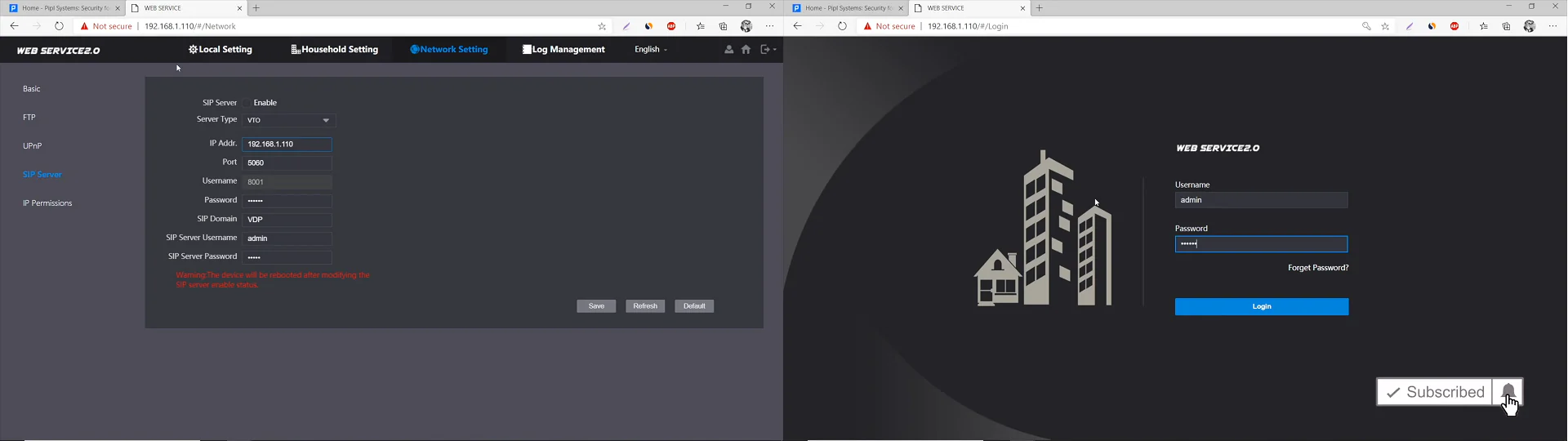Image resolution: width=1568 pixels, height=441 pixels.
Task: Go back in the left browser window
Action: (x=14, y=26)
